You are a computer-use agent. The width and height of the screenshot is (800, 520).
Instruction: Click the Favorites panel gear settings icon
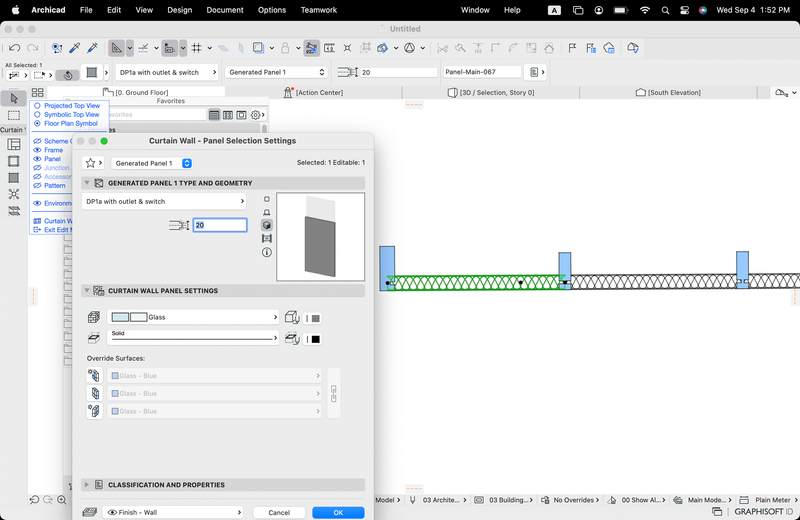[256, 115]
